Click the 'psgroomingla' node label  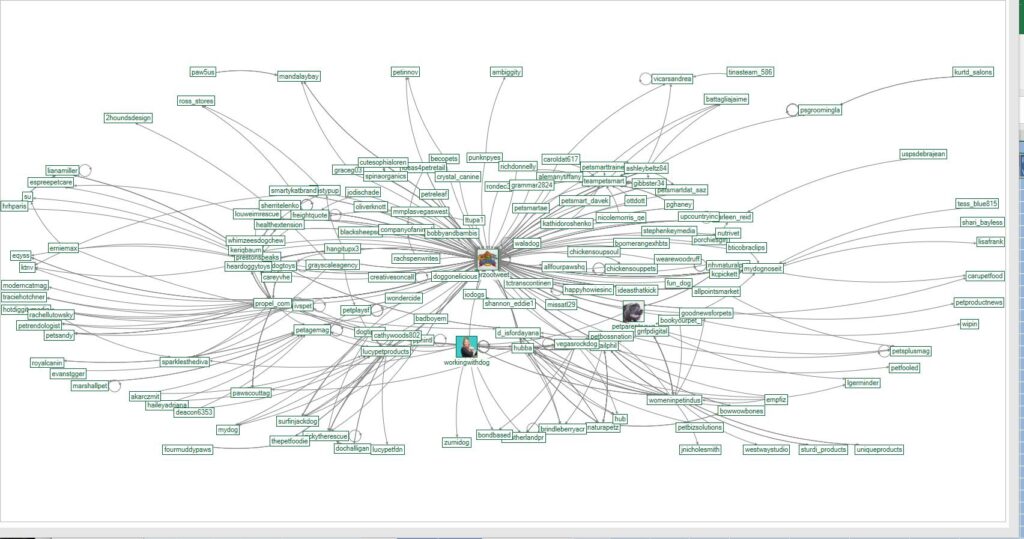tap(820, 110)
